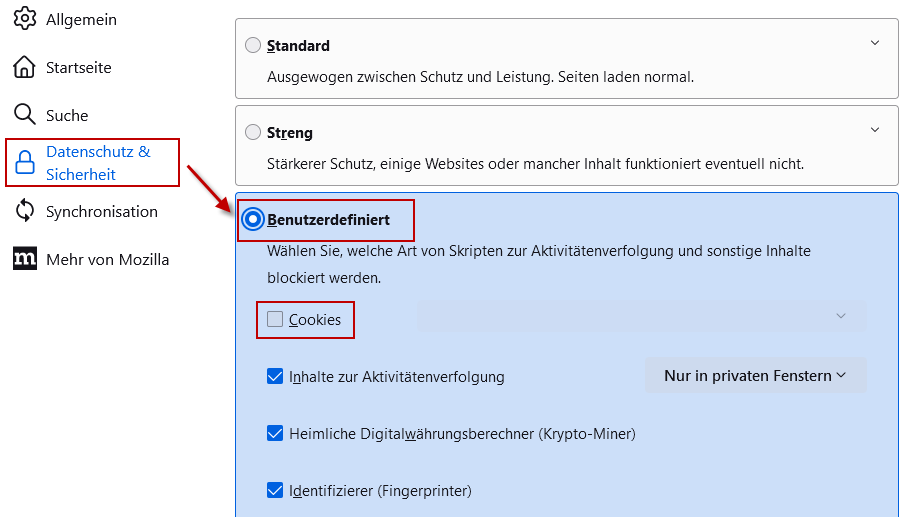This screenshot has height=517, width=907.
Task: Select the Standard protection radio button
Action: click(x=253, y=45)
